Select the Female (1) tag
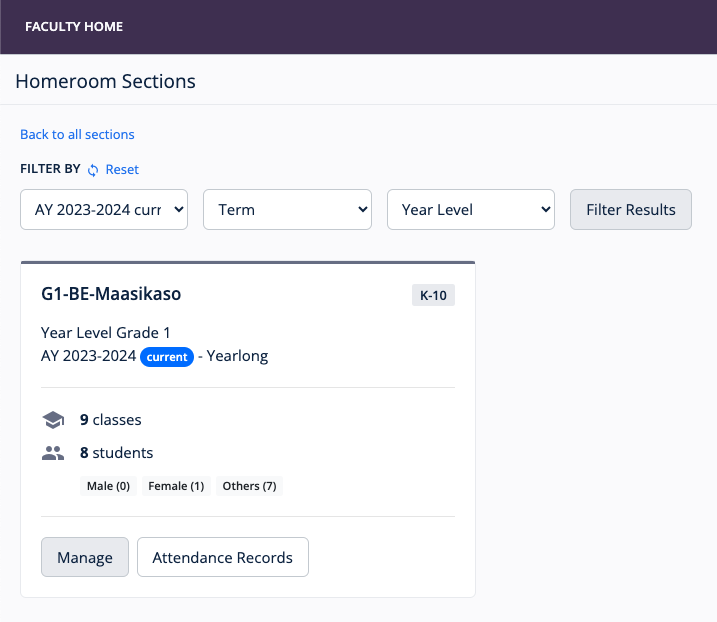 tap(176, 486)
